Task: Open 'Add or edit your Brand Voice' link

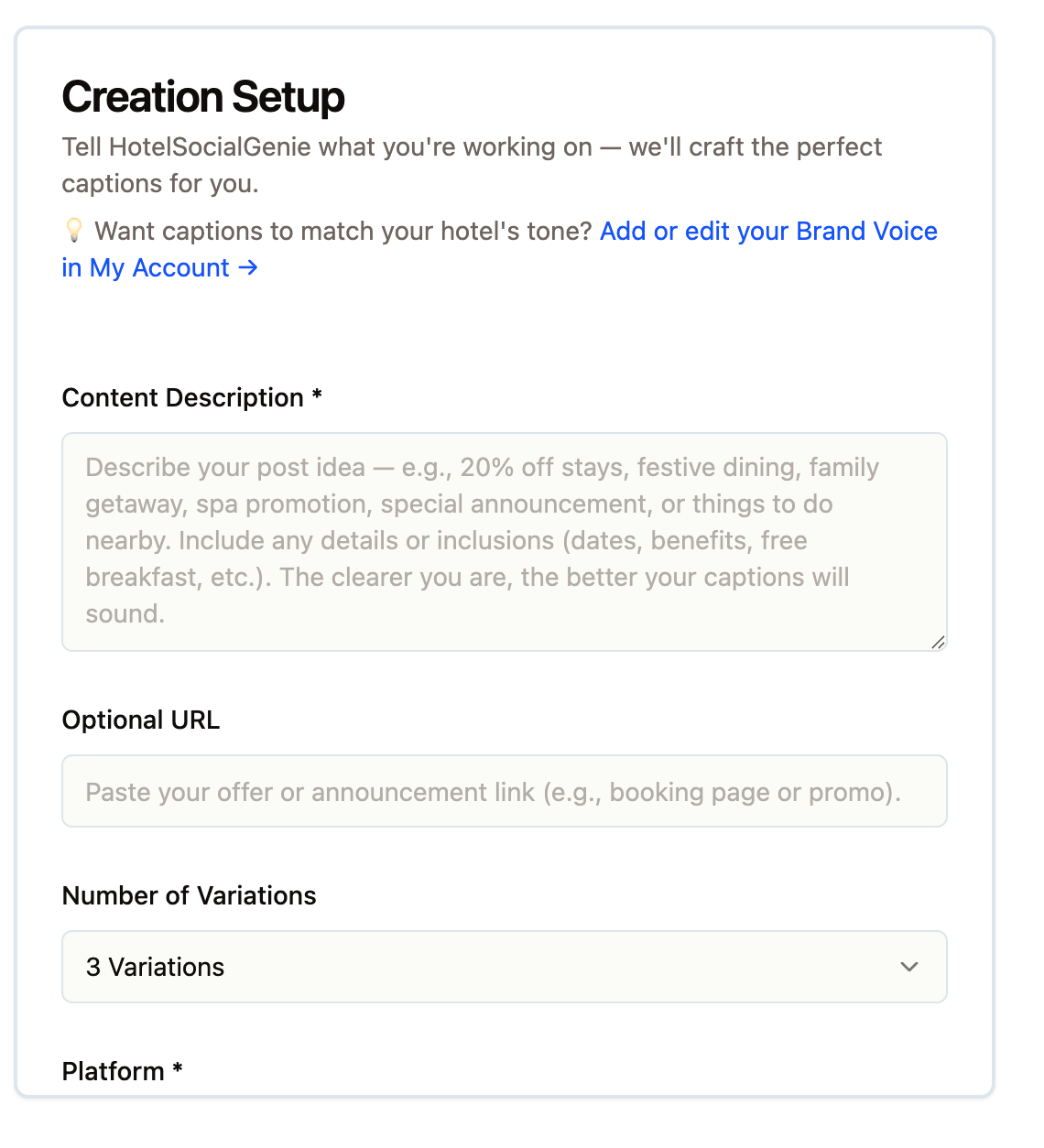Action: tap(768, 231)
